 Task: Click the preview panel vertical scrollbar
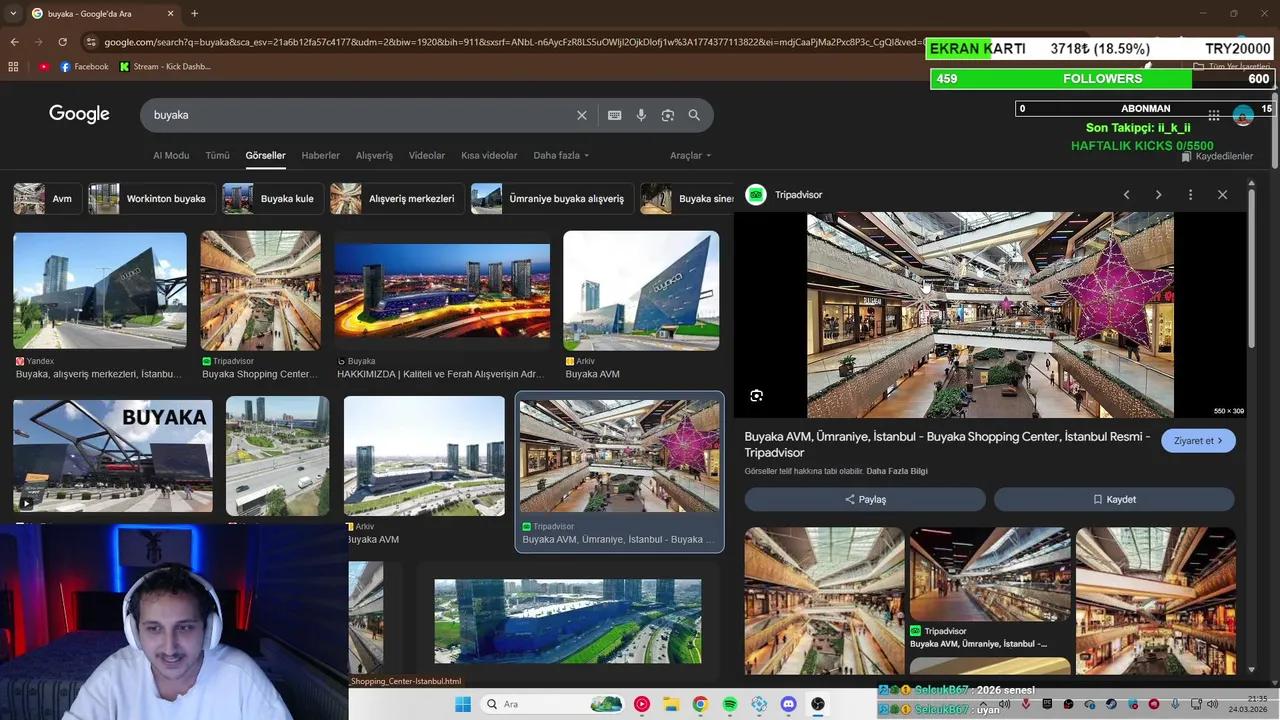1252,270
